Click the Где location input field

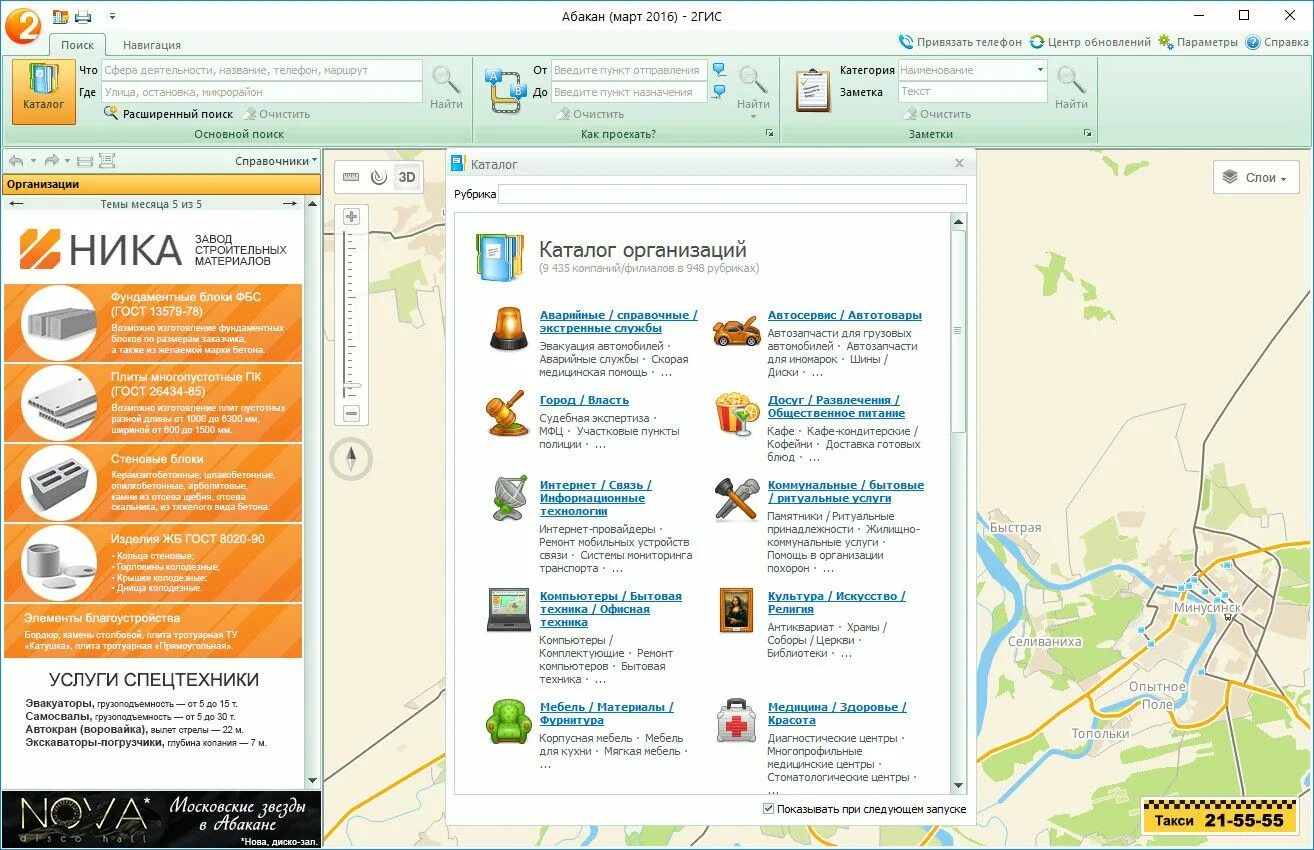pos(262,92)
